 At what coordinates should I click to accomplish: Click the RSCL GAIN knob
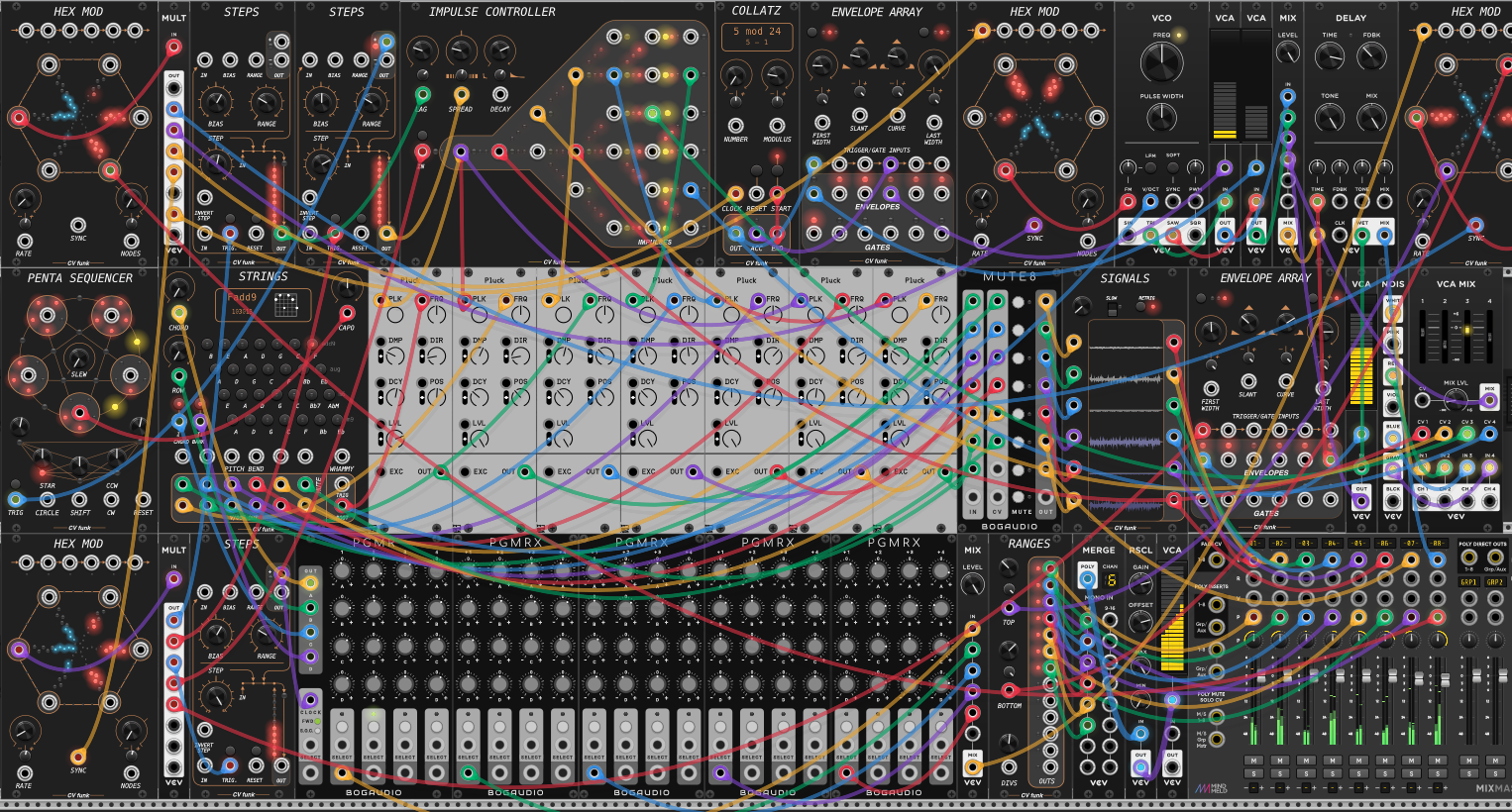1140,583
